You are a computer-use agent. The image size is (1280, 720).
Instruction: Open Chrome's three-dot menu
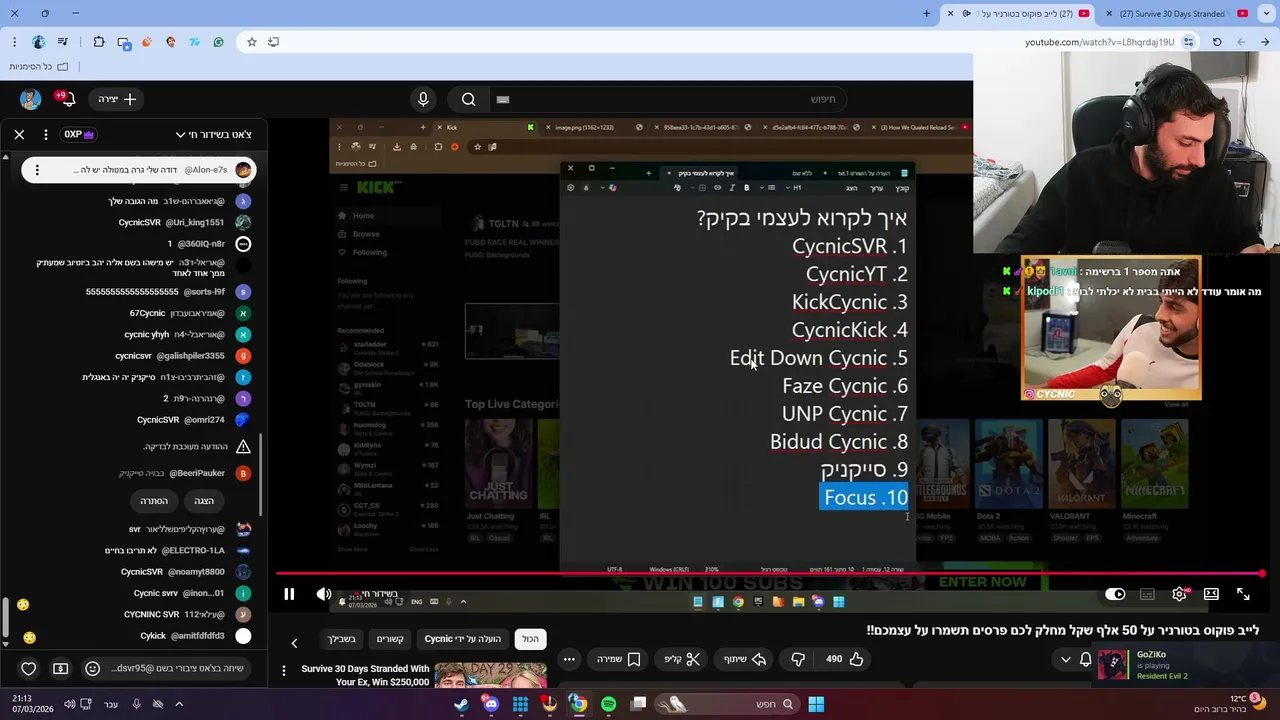pos(14,42)
